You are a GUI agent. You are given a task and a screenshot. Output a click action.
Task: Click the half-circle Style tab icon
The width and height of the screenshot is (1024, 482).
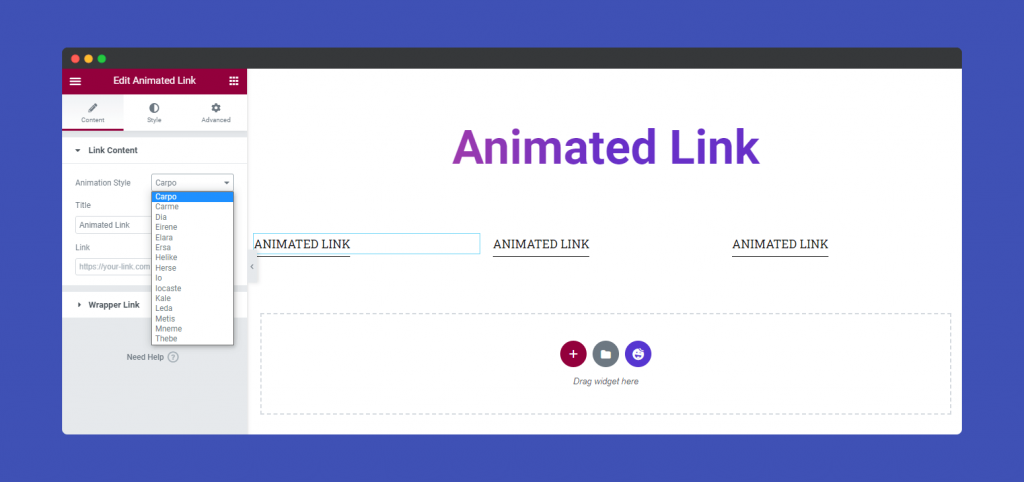tap(154, 108)
